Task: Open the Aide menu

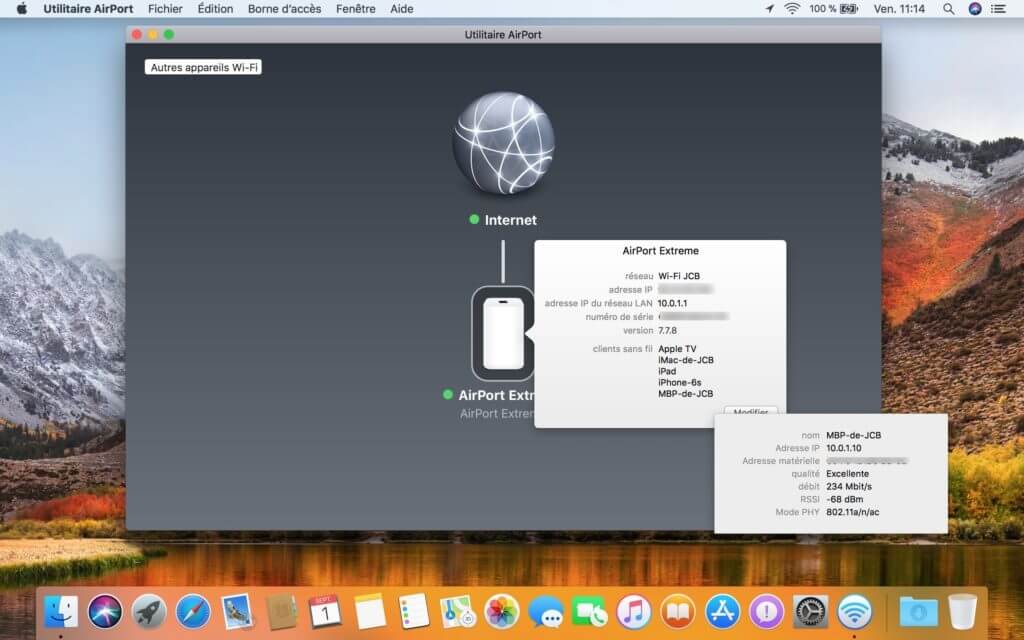Action: 402,8
